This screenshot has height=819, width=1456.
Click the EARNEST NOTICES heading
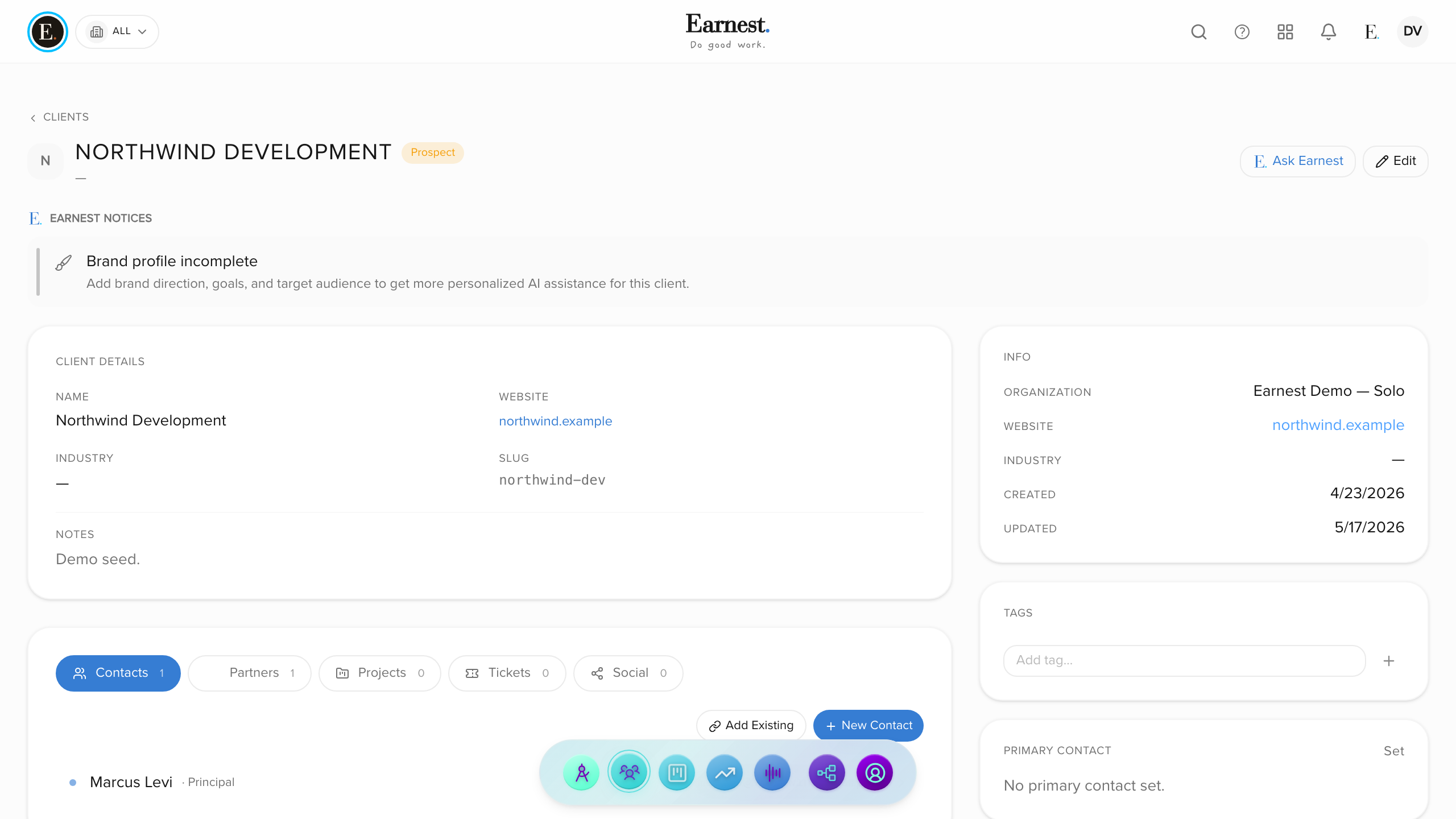click(x=101, y=218)
